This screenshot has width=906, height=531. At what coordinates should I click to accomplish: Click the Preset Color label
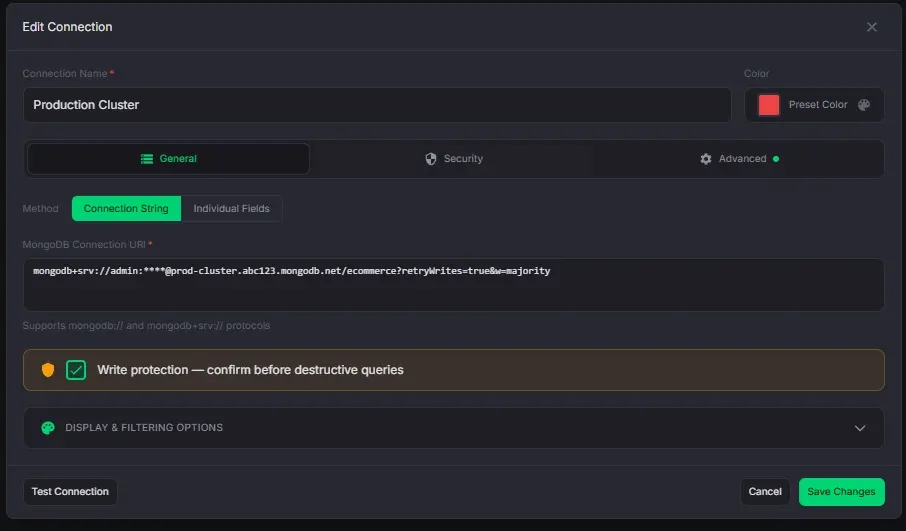pos(818,105)
